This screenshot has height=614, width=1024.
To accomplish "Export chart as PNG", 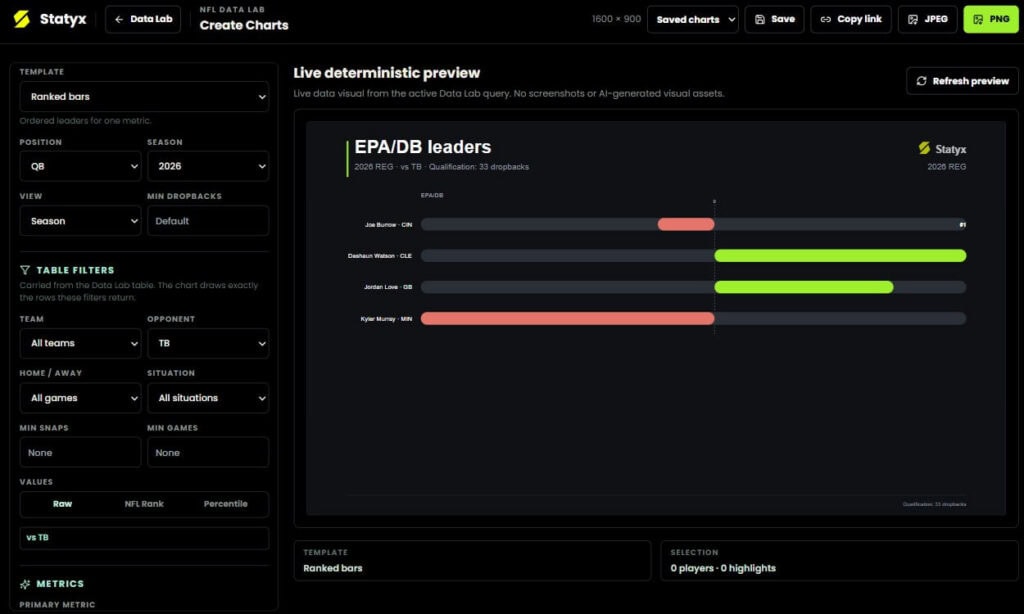I will point(991,19).
